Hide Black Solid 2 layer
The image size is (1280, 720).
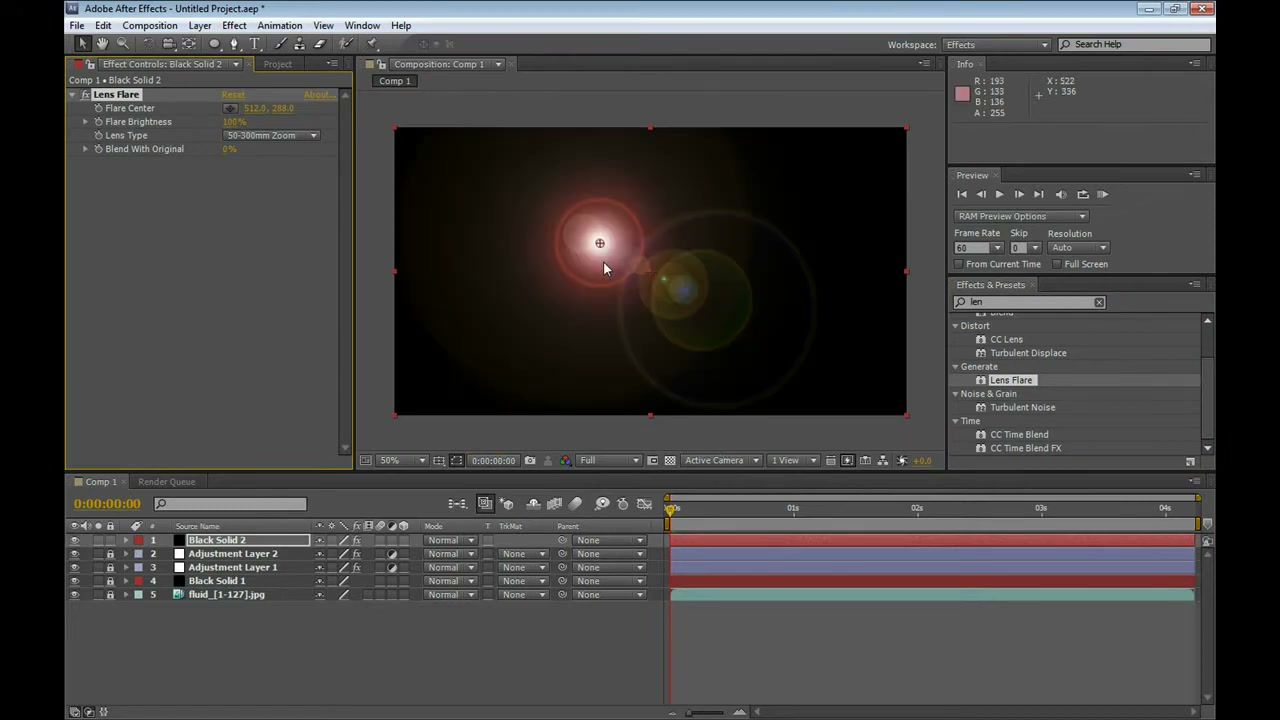(74, 540)
